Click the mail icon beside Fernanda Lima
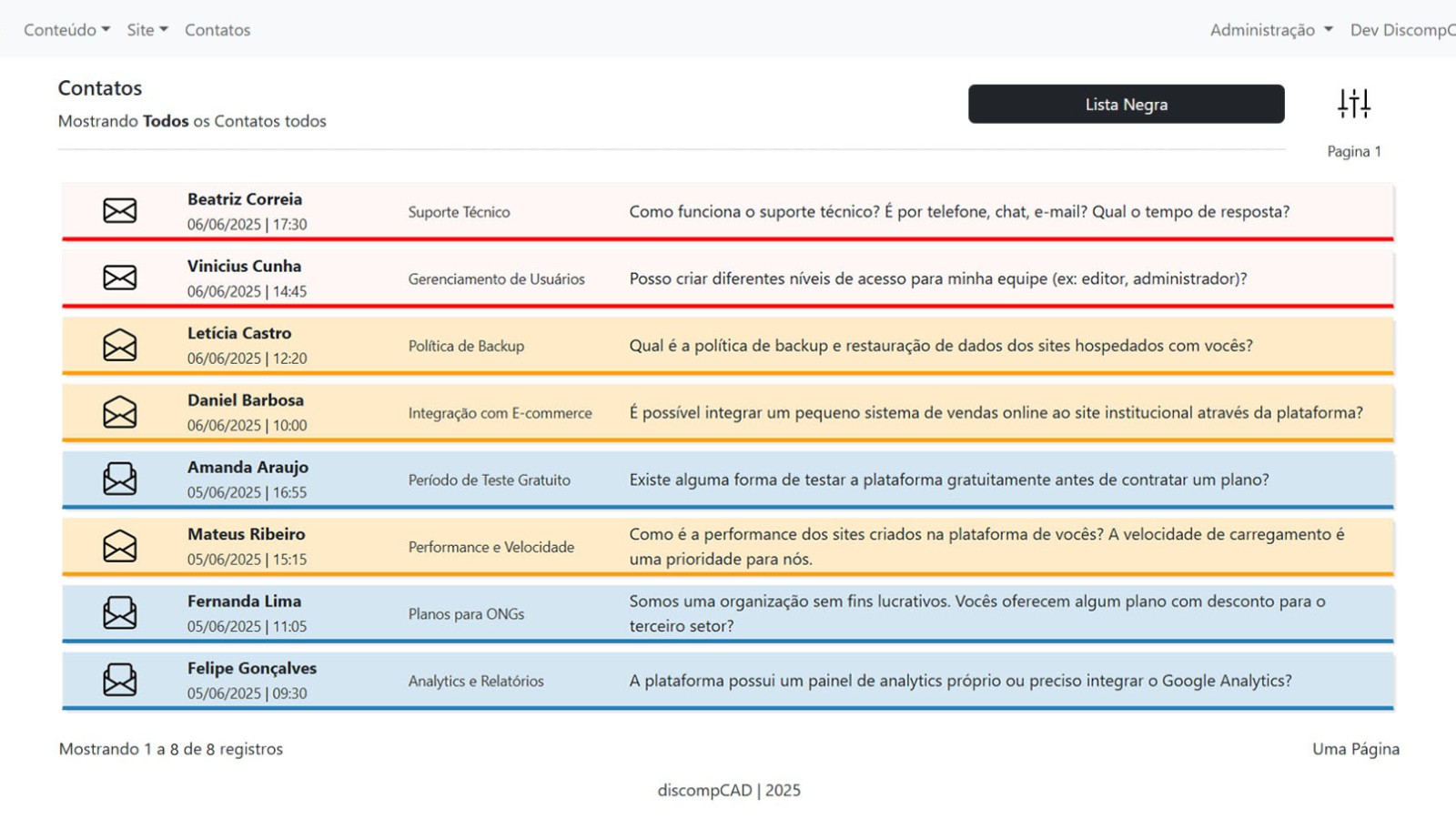1456x819 pixels. (x=119, y=613)
